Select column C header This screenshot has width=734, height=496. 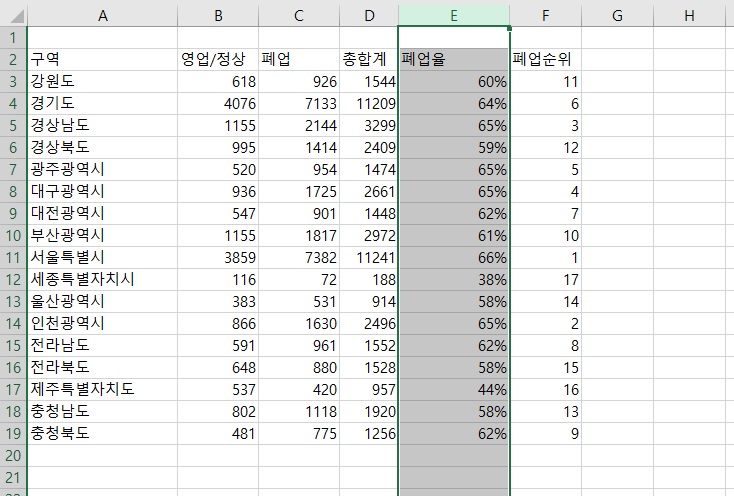coord(299,16)
